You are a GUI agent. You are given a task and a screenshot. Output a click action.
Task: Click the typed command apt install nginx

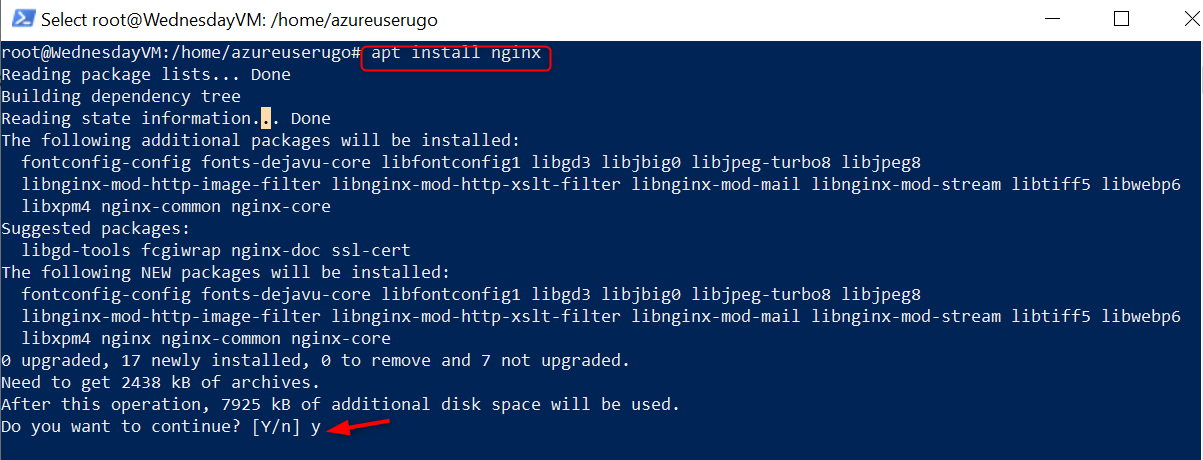tap(456, 53)
